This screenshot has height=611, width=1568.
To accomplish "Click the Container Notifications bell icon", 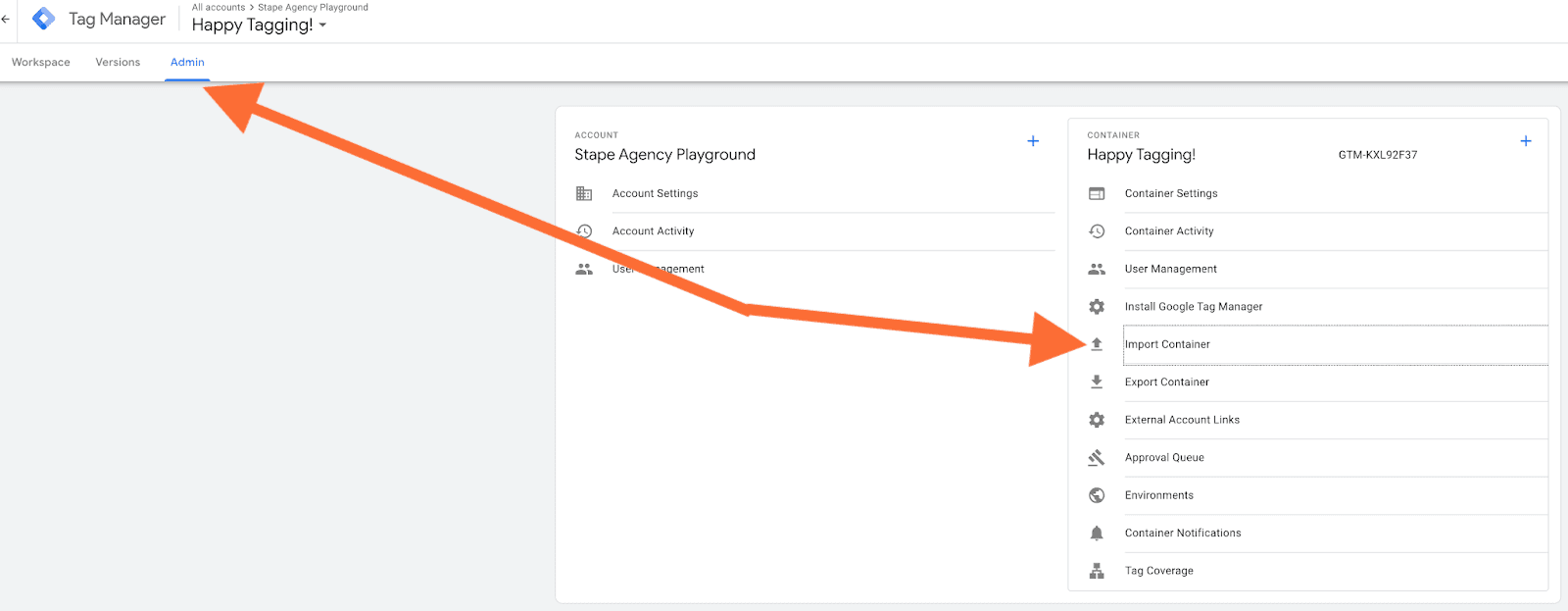I will (x=1097, y=534).
